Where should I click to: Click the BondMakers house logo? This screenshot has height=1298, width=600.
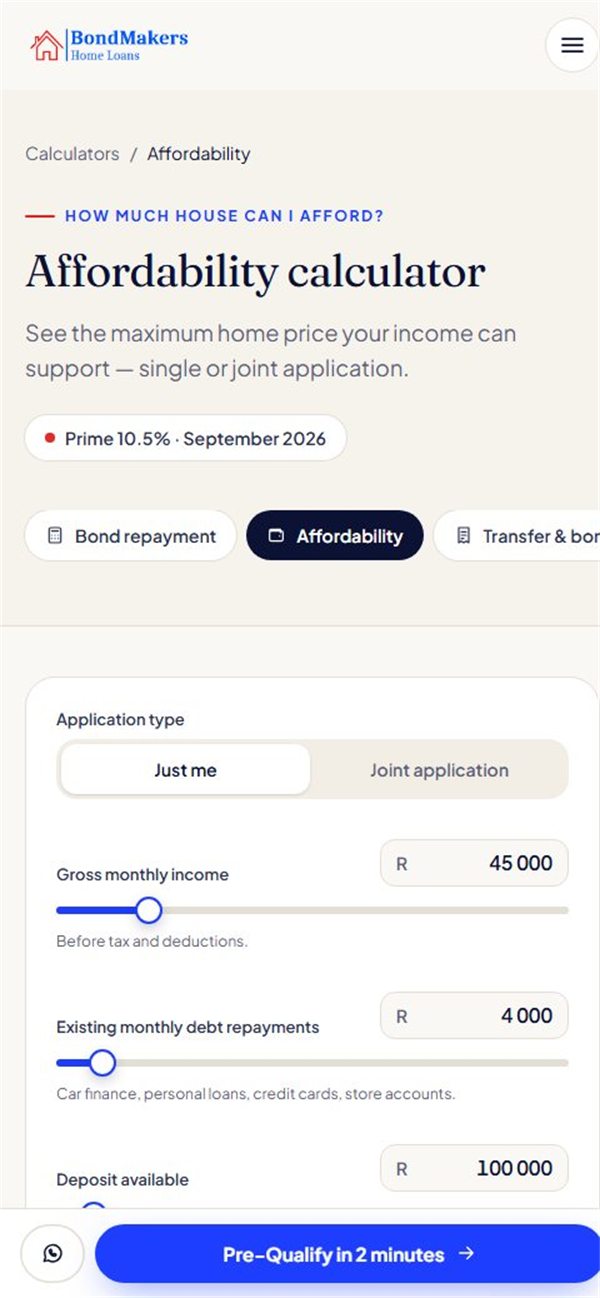click(x=46, y=45)
